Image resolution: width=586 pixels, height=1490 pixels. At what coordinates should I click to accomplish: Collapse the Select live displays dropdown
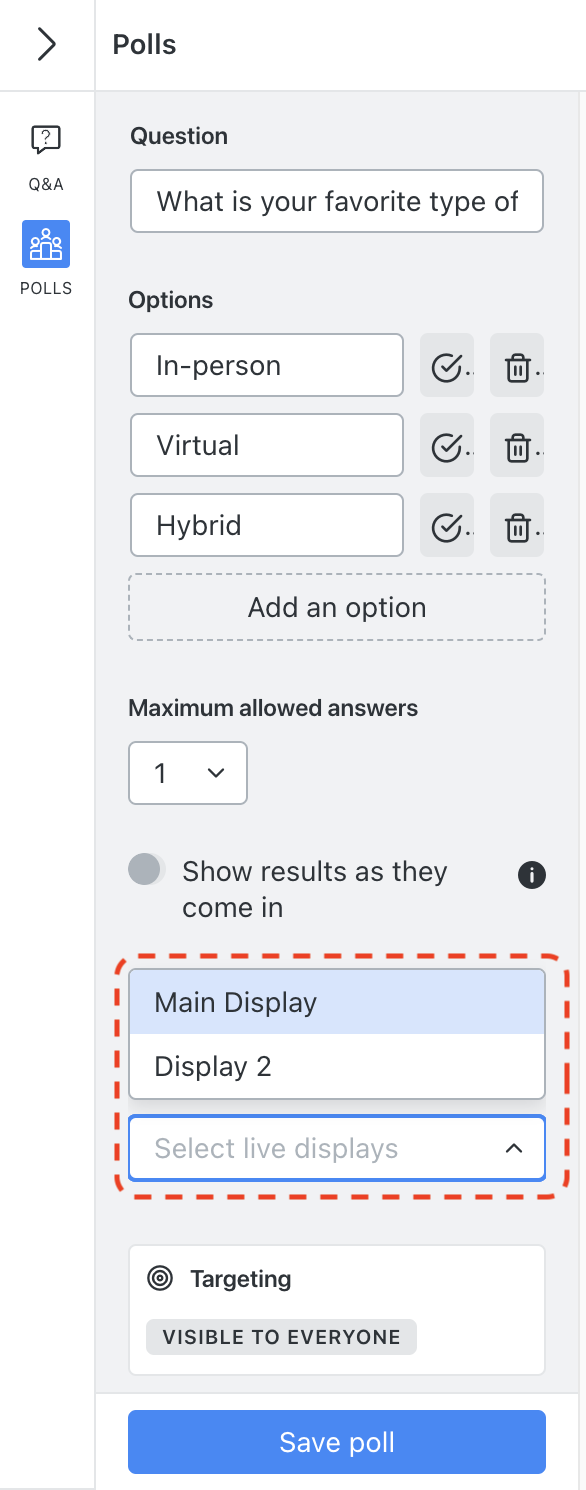[x=514, y=1149]
